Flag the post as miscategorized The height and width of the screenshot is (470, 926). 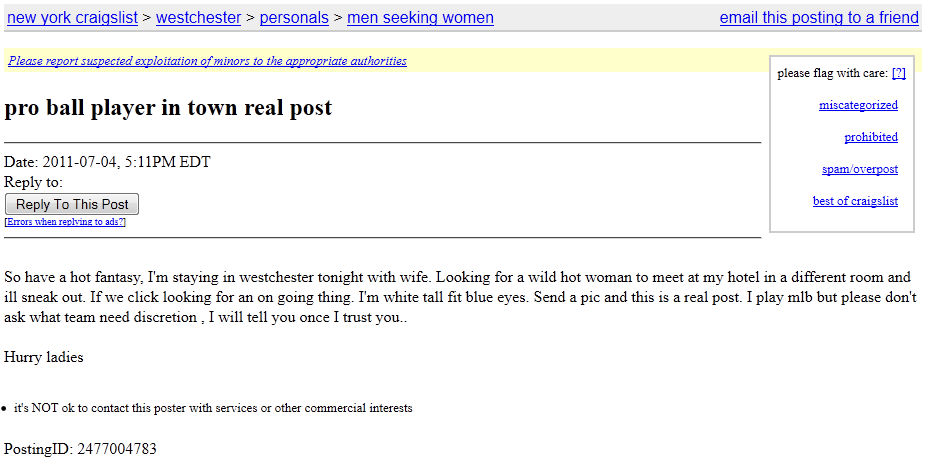(x=858, y=105)
